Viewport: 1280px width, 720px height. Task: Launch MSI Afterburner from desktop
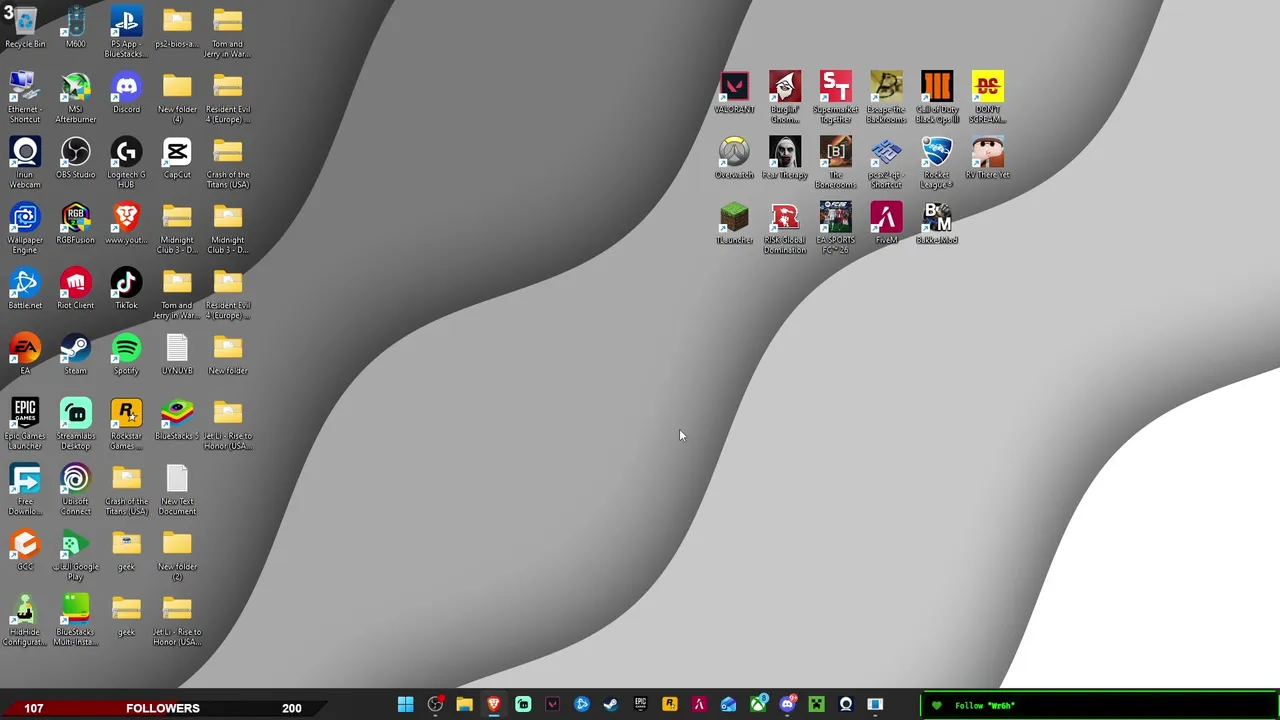[75, 97]
